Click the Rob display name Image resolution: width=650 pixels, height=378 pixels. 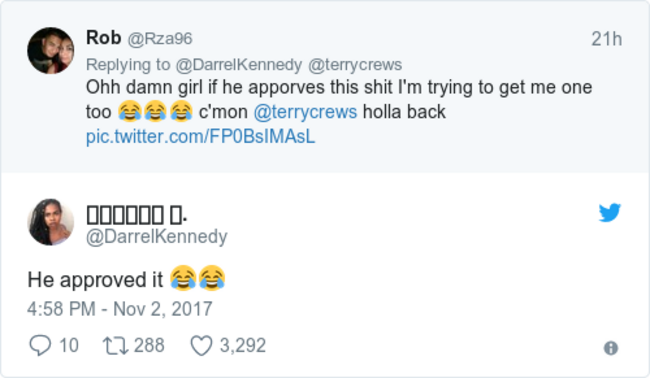coord(104,38)
